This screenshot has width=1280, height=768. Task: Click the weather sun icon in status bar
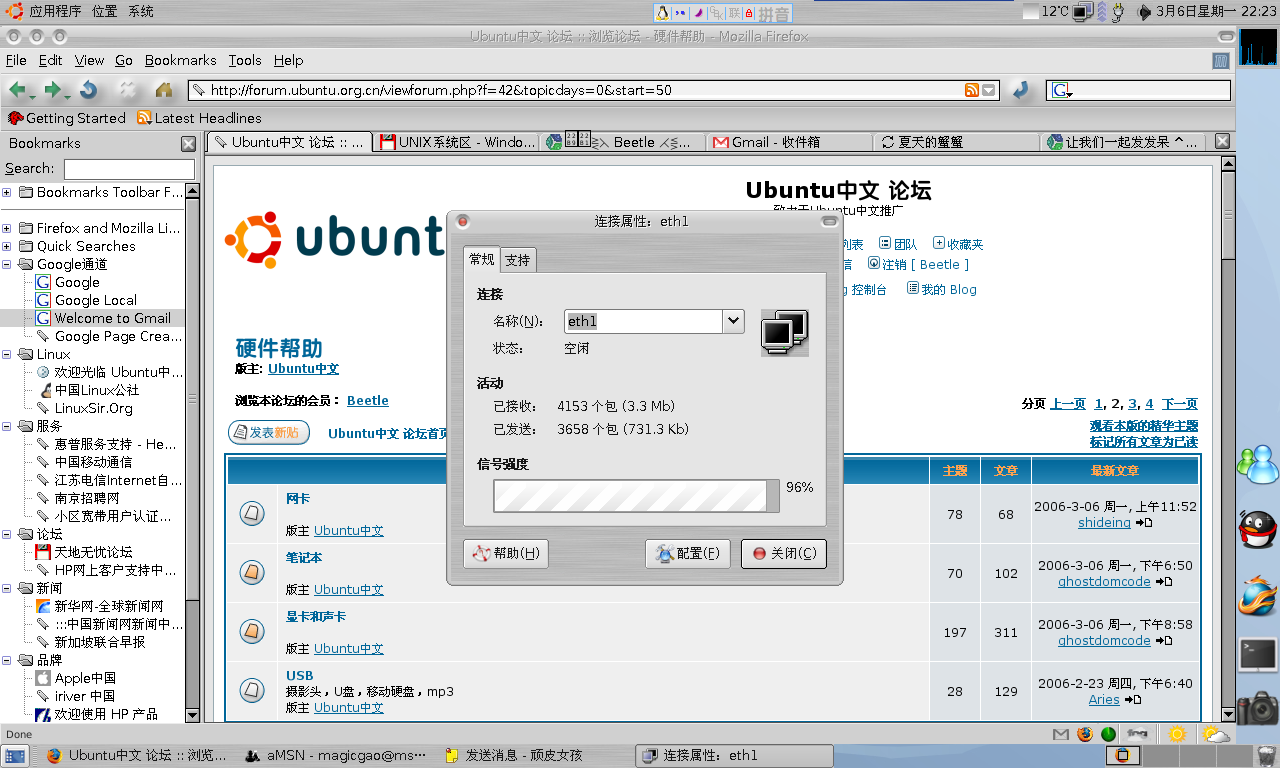coord(1177,734)
